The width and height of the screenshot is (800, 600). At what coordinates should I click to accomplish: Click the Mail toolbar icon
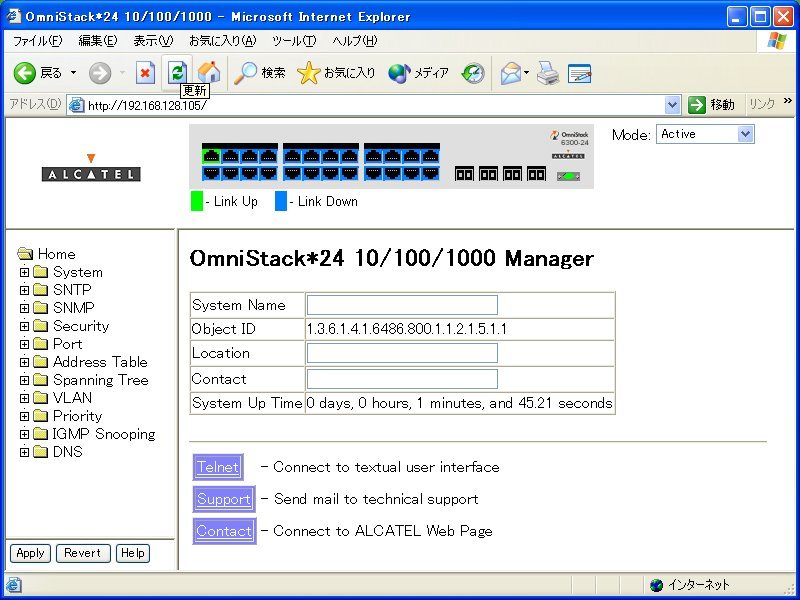[x=511, y=73]
